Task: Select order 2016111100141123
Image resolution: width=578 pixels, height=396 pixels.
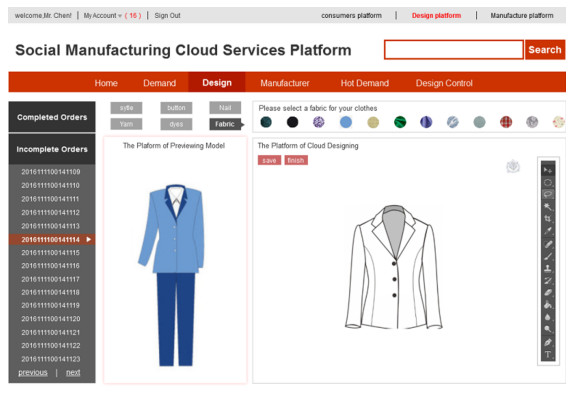Action: click(x=51, y=359)
